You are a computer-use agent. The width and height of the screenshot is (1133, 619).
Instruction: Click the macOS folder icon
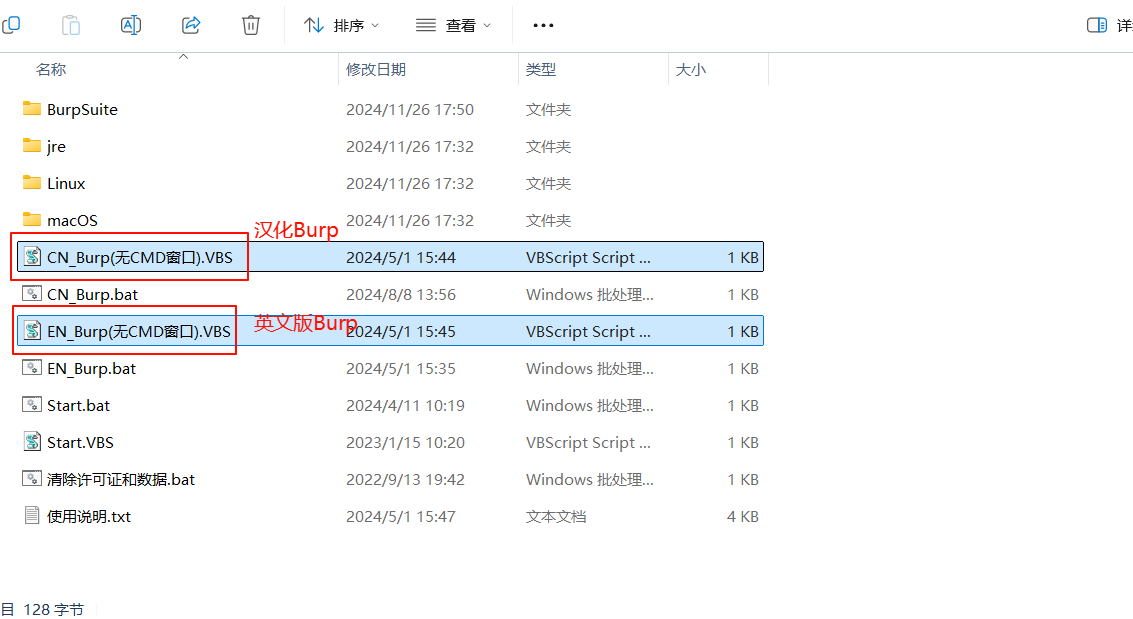pos(32,220)
